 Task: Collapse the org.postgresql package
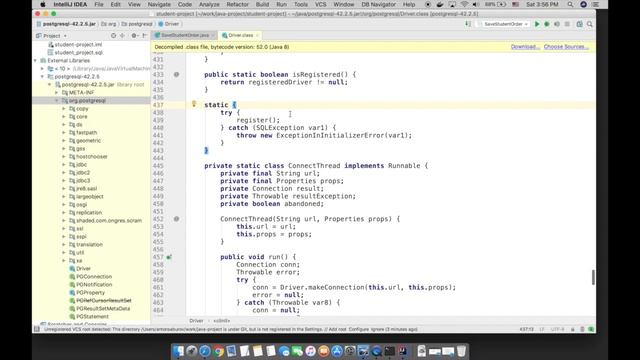pos(57,100)
